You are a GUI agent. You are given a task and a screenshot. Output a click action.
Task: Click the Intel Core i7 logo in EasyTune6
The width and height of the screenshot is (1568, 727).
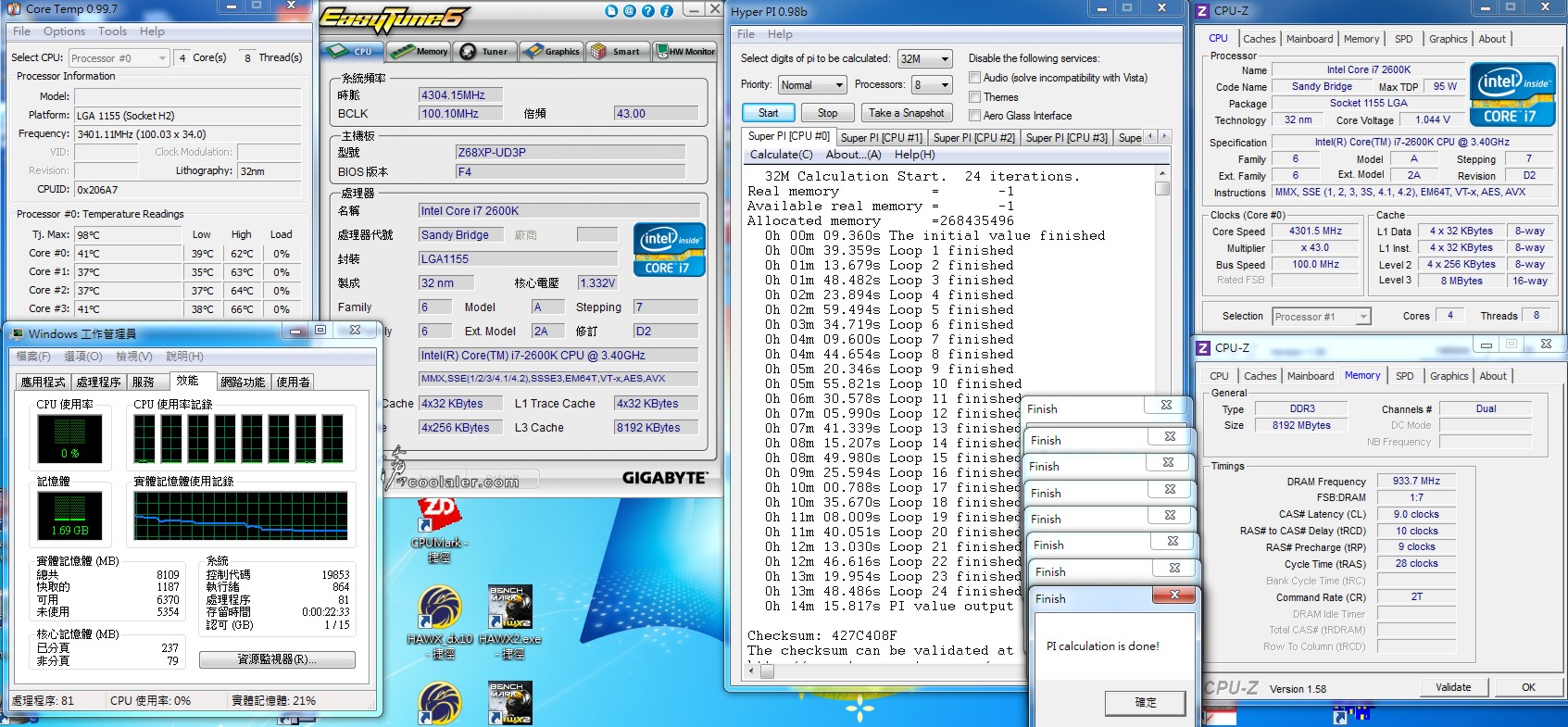click(670, 249)
